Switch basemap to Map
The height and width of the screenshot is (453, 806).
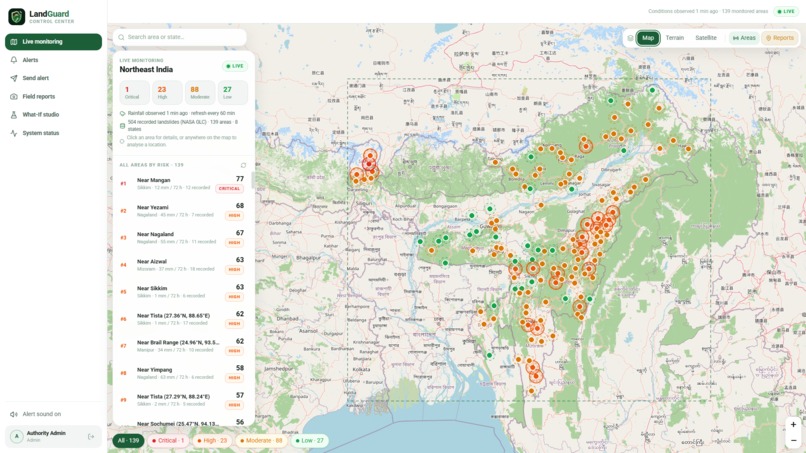click(648, 38)
